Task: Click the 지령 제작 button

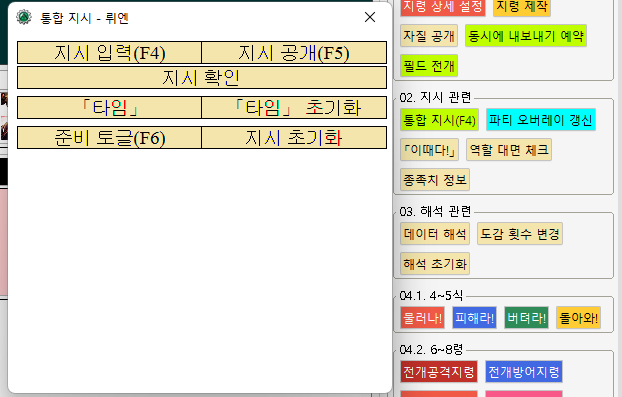Action: (522, 7)
